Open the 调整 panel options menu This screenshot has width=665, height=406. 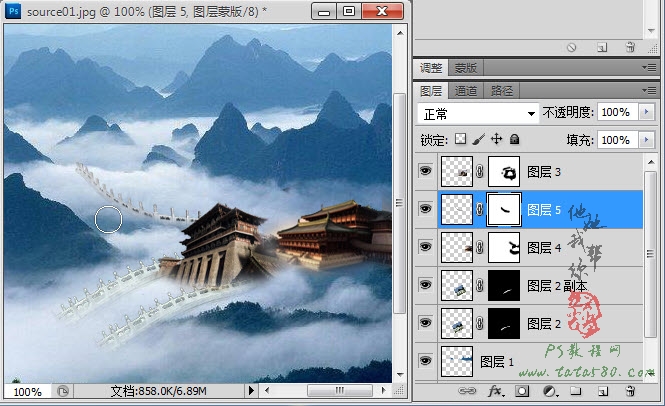tap(649, 67)
